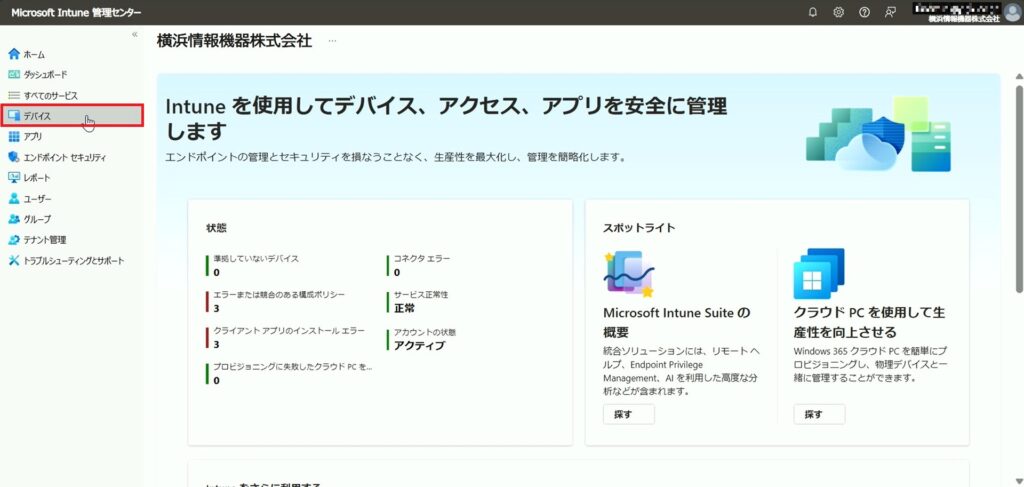Click the Home house icon in sidebar
Viewport: 1024px width, 487px height.
click(x=14, y=54)
